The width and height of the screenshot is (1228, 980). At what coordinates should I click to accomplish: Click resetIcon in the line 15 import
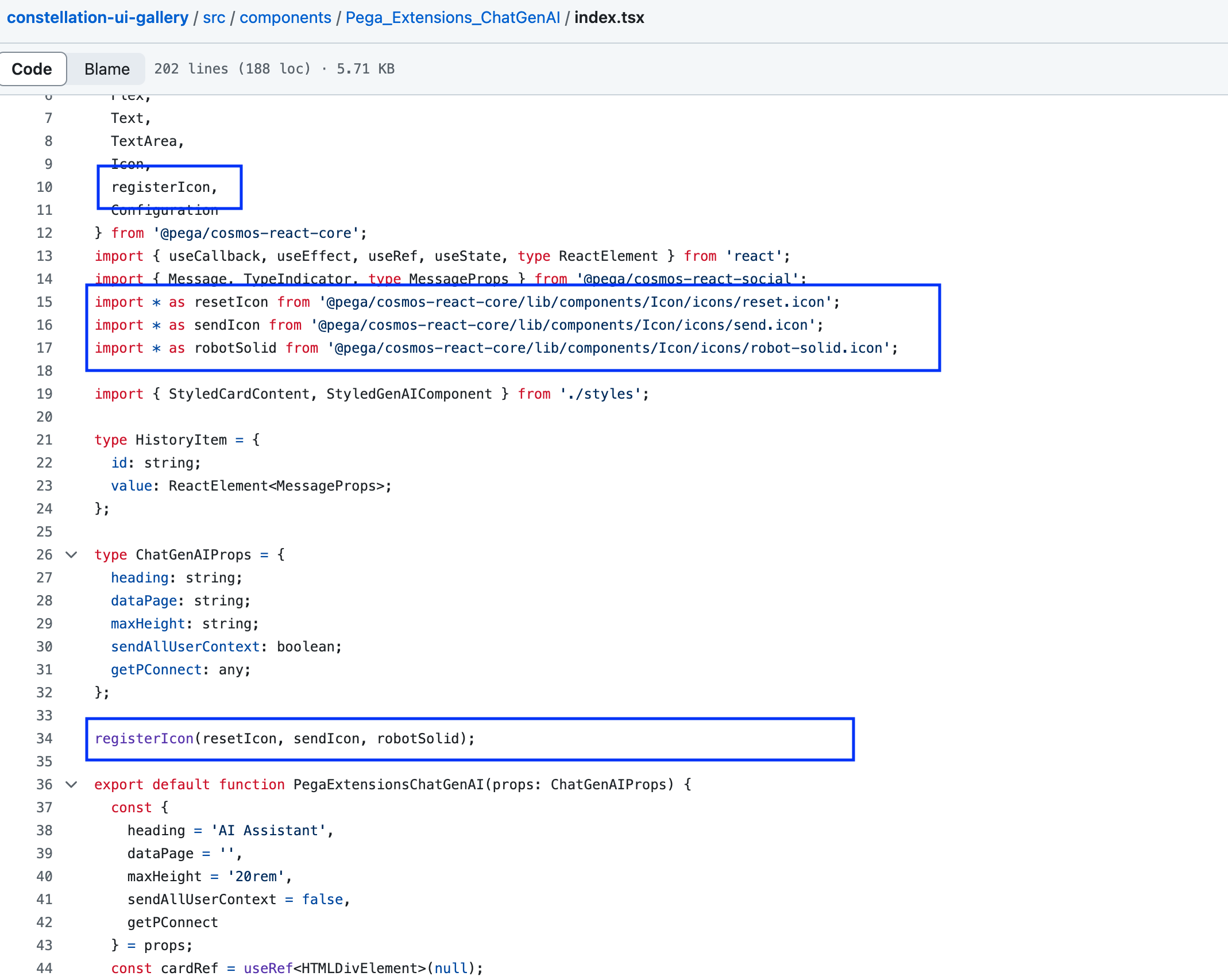click(x=231, y=302)
